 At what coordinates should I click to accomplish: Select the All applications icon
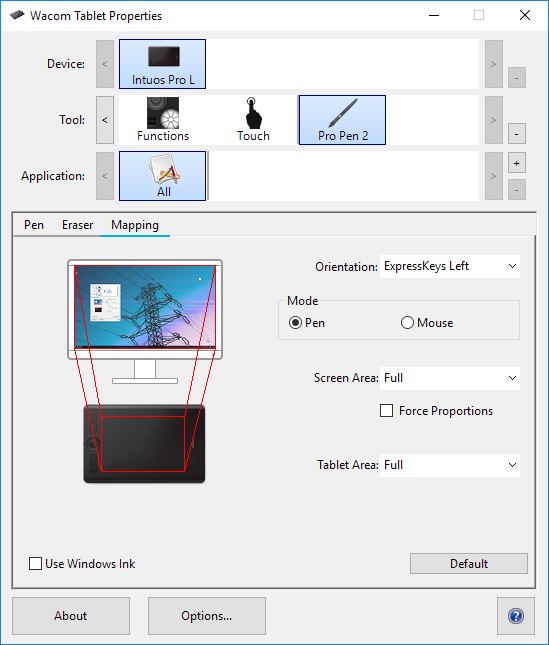tap(162, 176)
